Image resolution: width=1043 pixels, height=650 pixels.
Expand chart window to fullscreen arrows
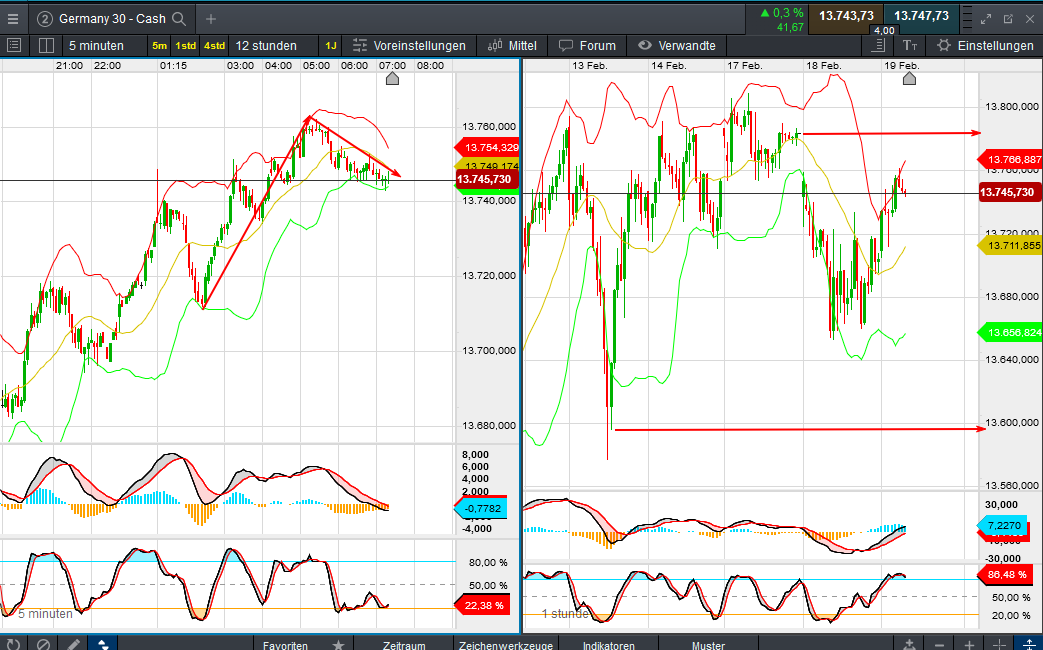click(x=985, y=19)
